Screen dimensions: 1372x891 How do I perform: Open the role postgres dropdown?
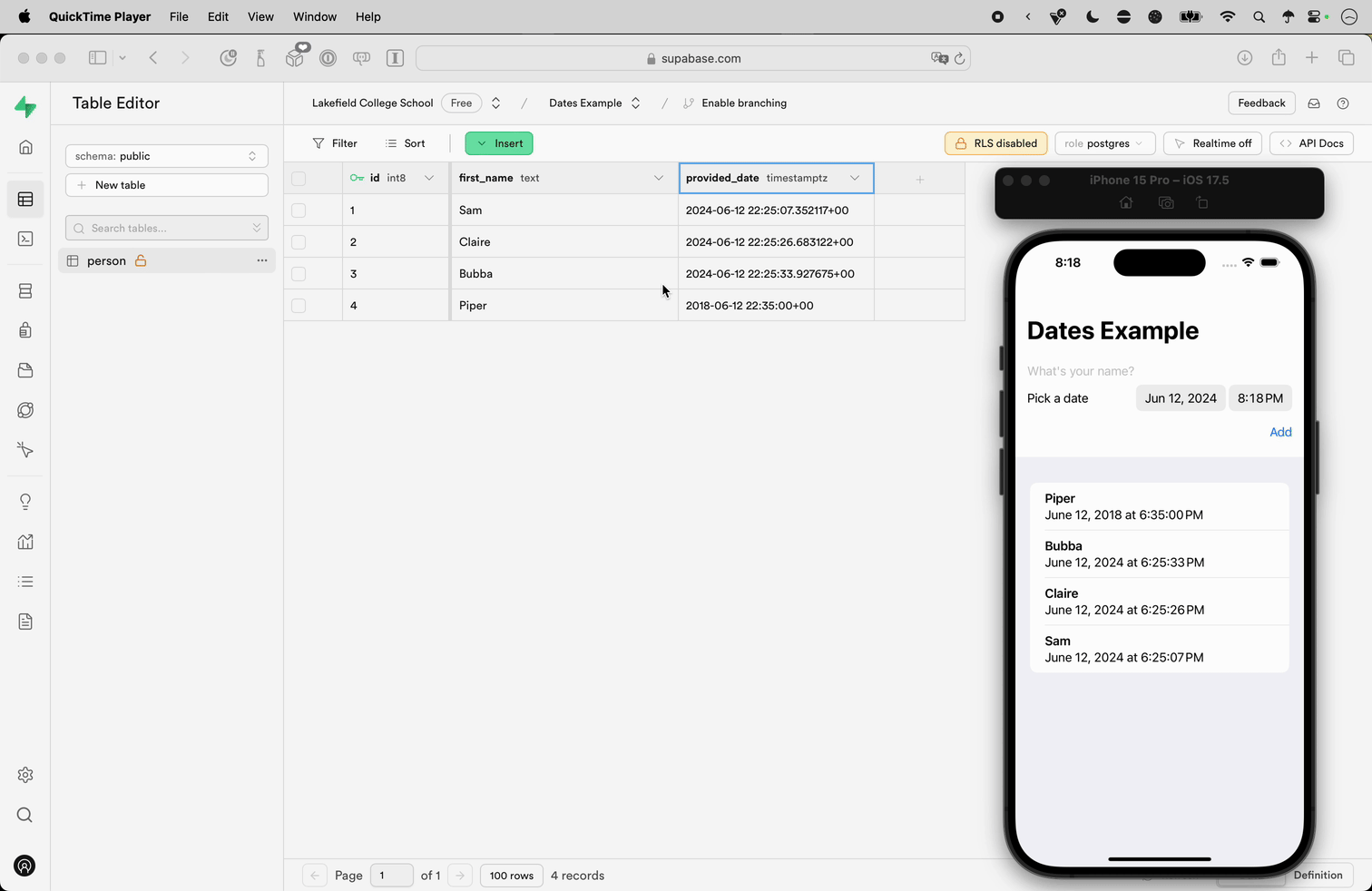(x=1104, y=143)
